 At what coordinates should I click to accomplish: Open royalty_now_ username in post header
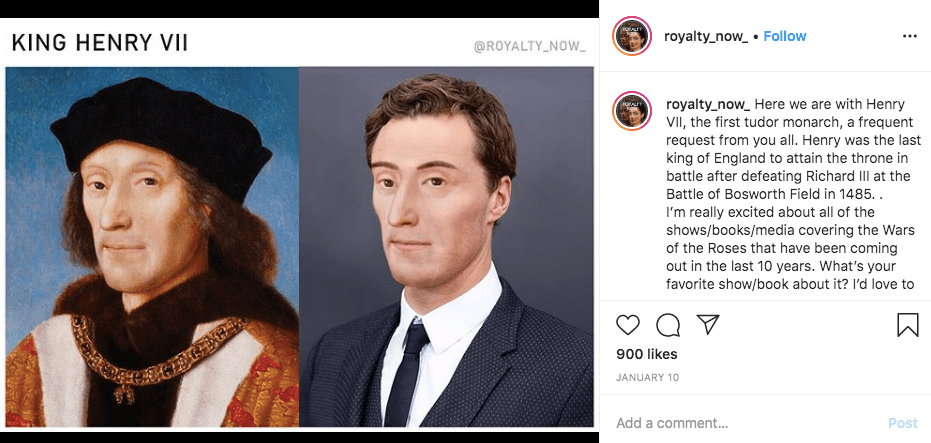706,36
